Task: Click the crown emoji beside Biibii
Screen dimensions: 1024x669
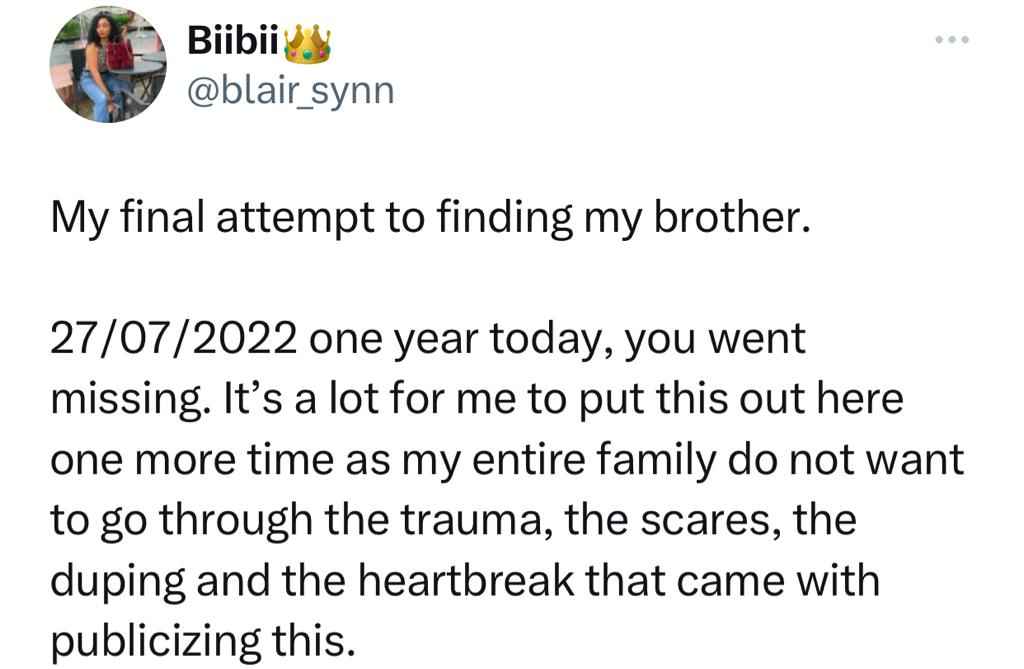Action: pyautogui.click(x=308, y=44)
